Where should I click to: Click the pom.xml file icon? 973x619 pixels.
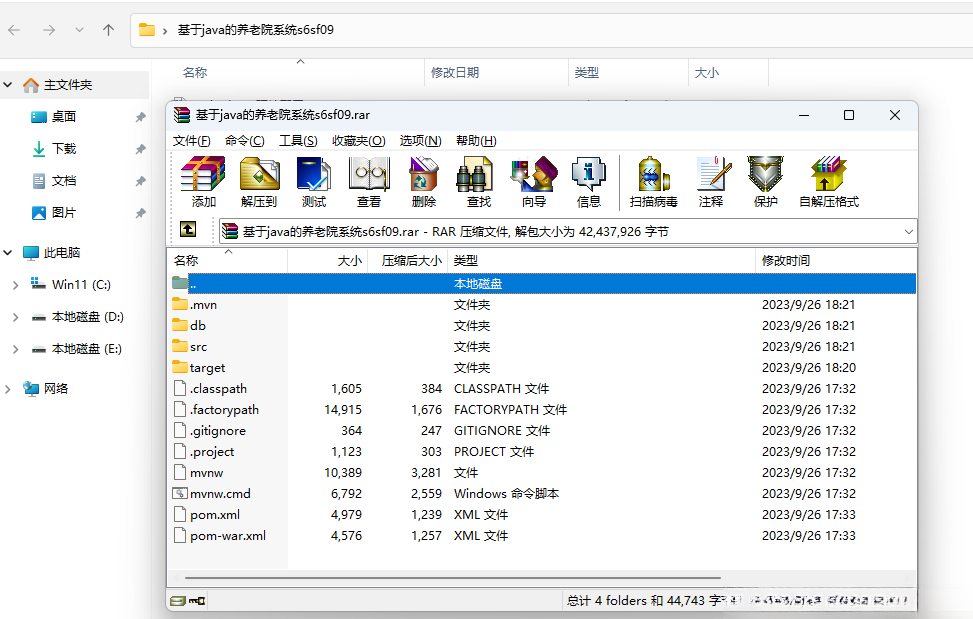tap(180, 514)
